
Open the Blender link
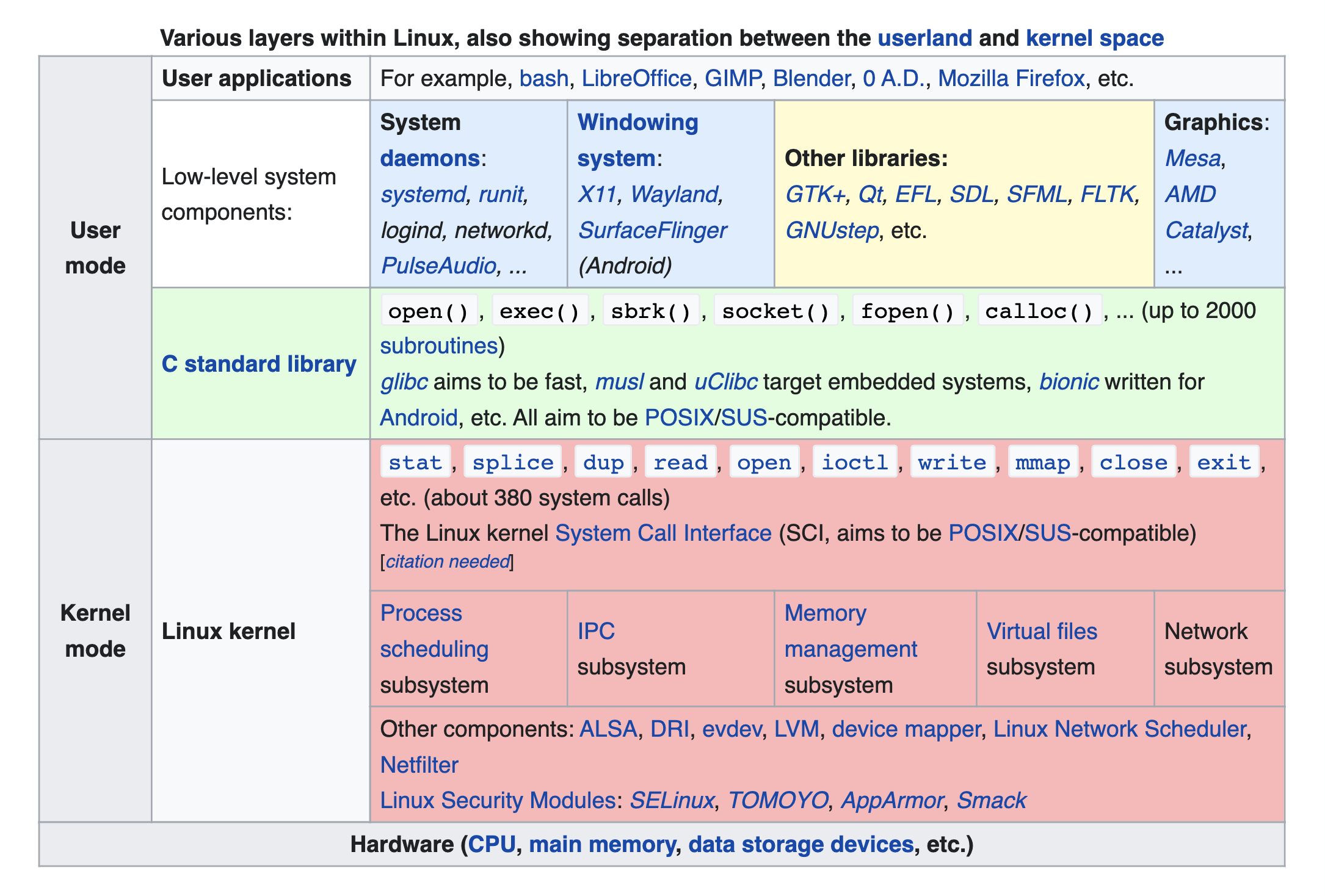pos(811,78)
